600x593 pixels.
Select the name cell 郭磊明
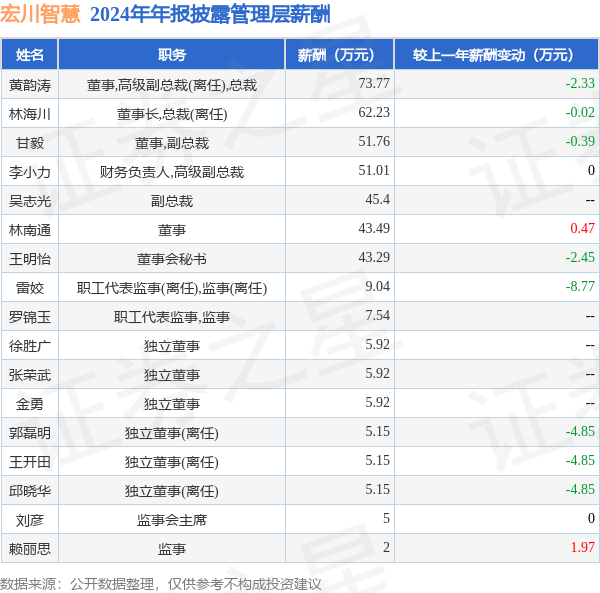(x=29, y=433)
